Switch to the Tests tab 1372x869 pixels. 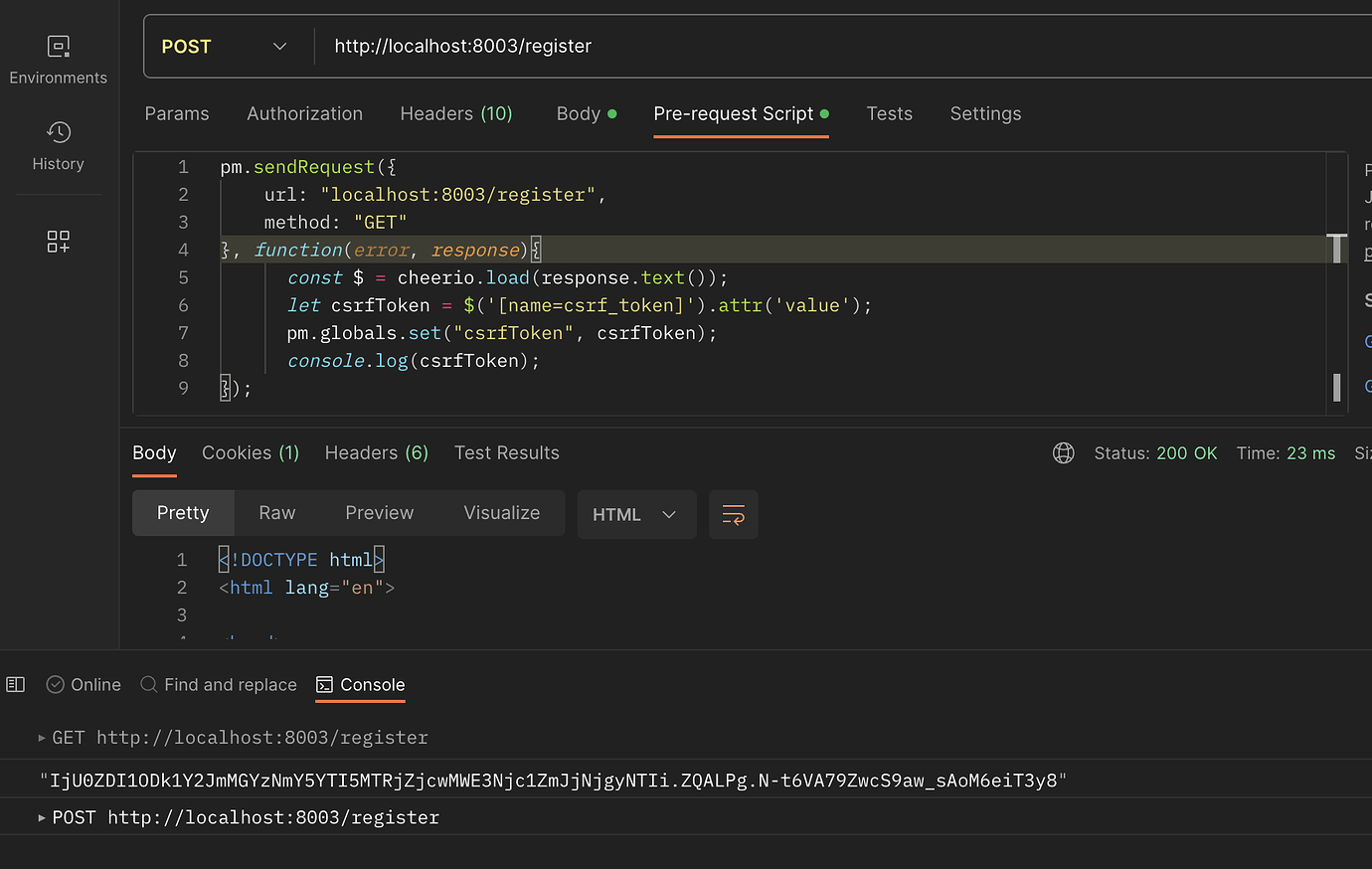[889, 113]
